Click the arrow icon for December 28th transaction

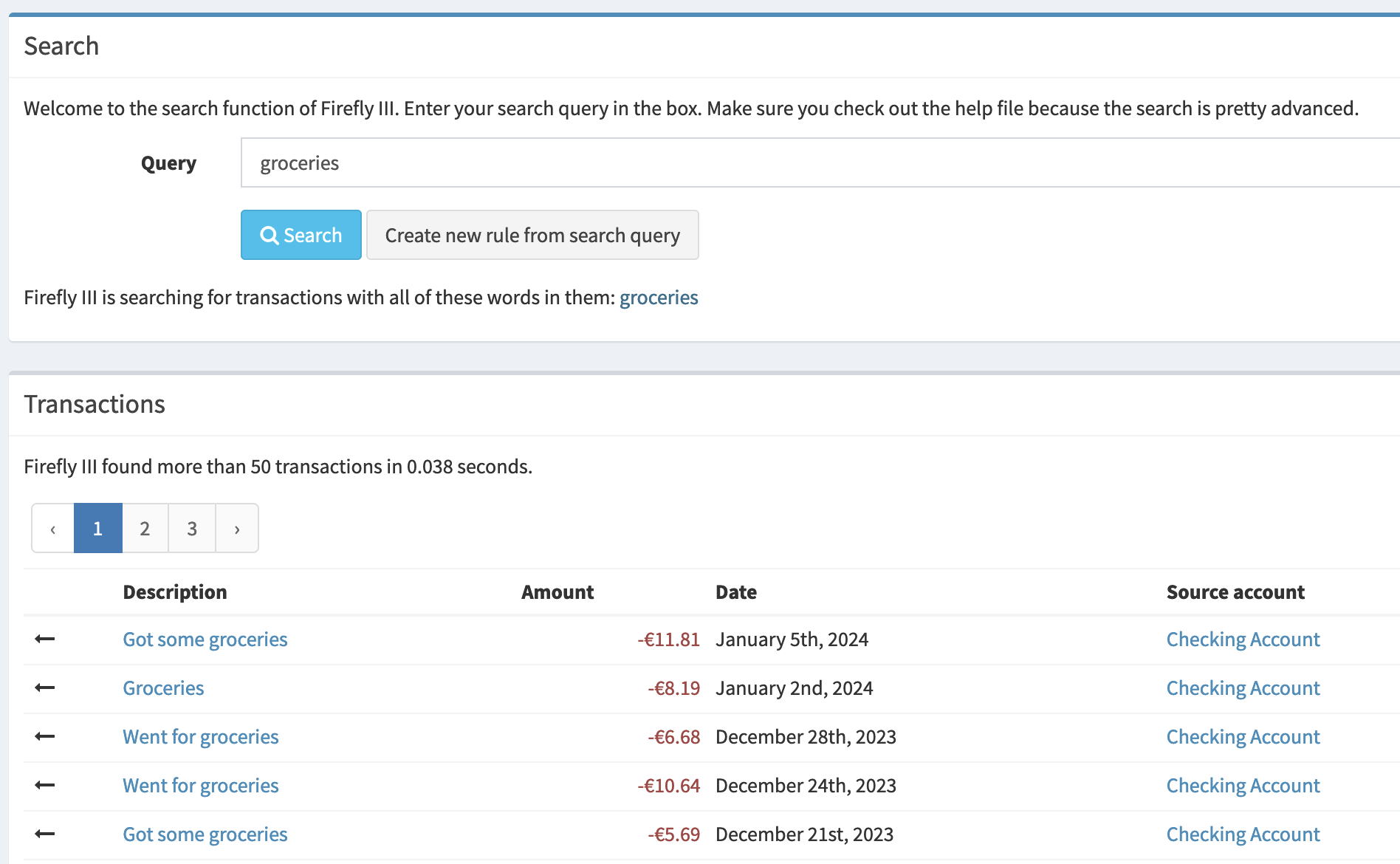(x=45, y=736)
